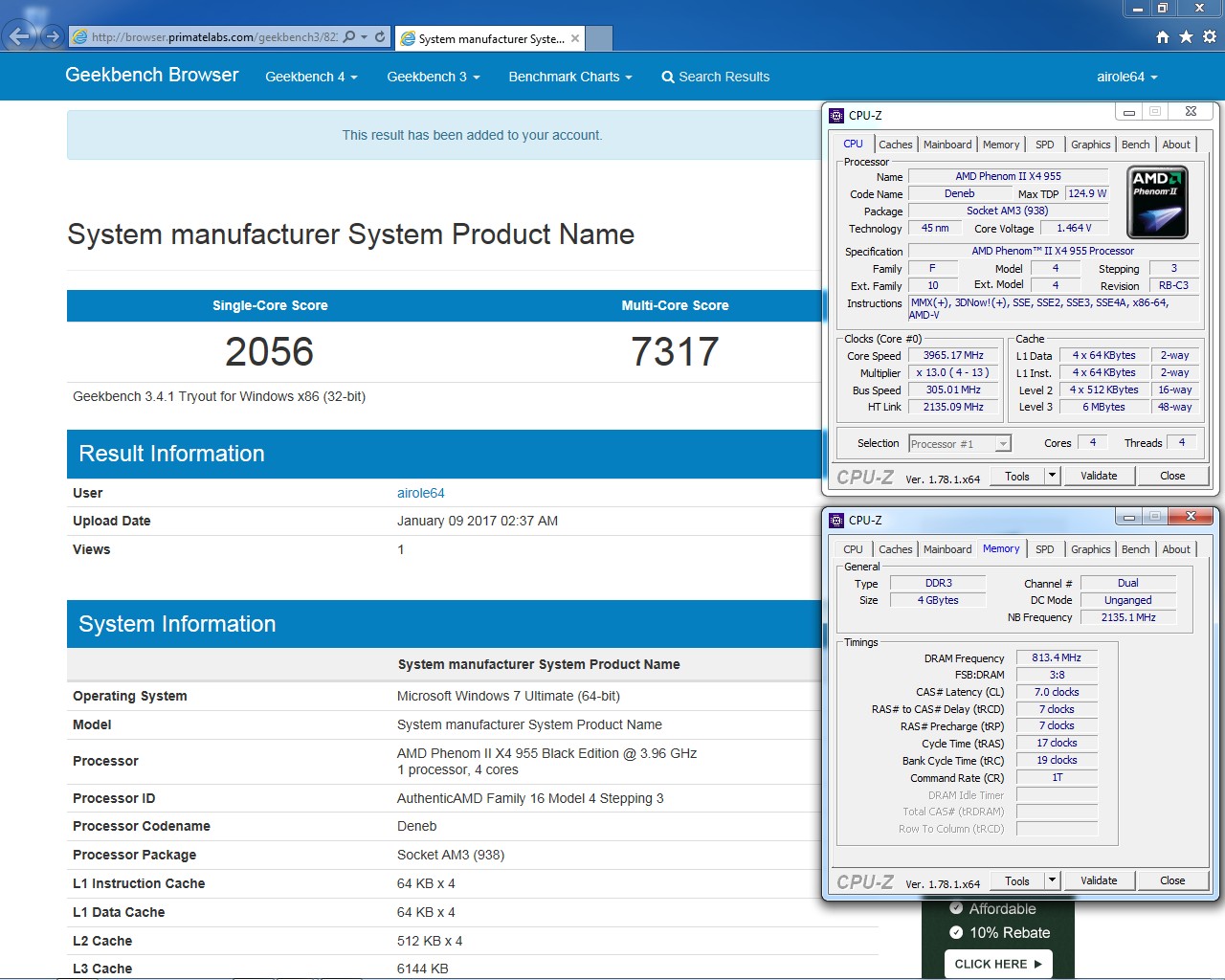Expand the Benchmark Charts menu
Viewport: 1225px width, 980px height.
coord(570,77)
